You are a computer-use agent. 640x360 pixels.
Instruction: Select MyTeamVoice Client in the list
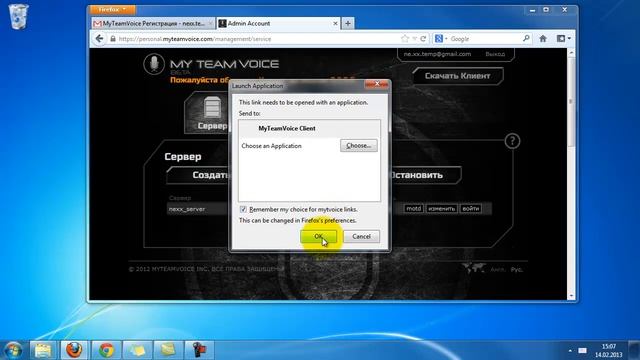(x=309, y=129)
